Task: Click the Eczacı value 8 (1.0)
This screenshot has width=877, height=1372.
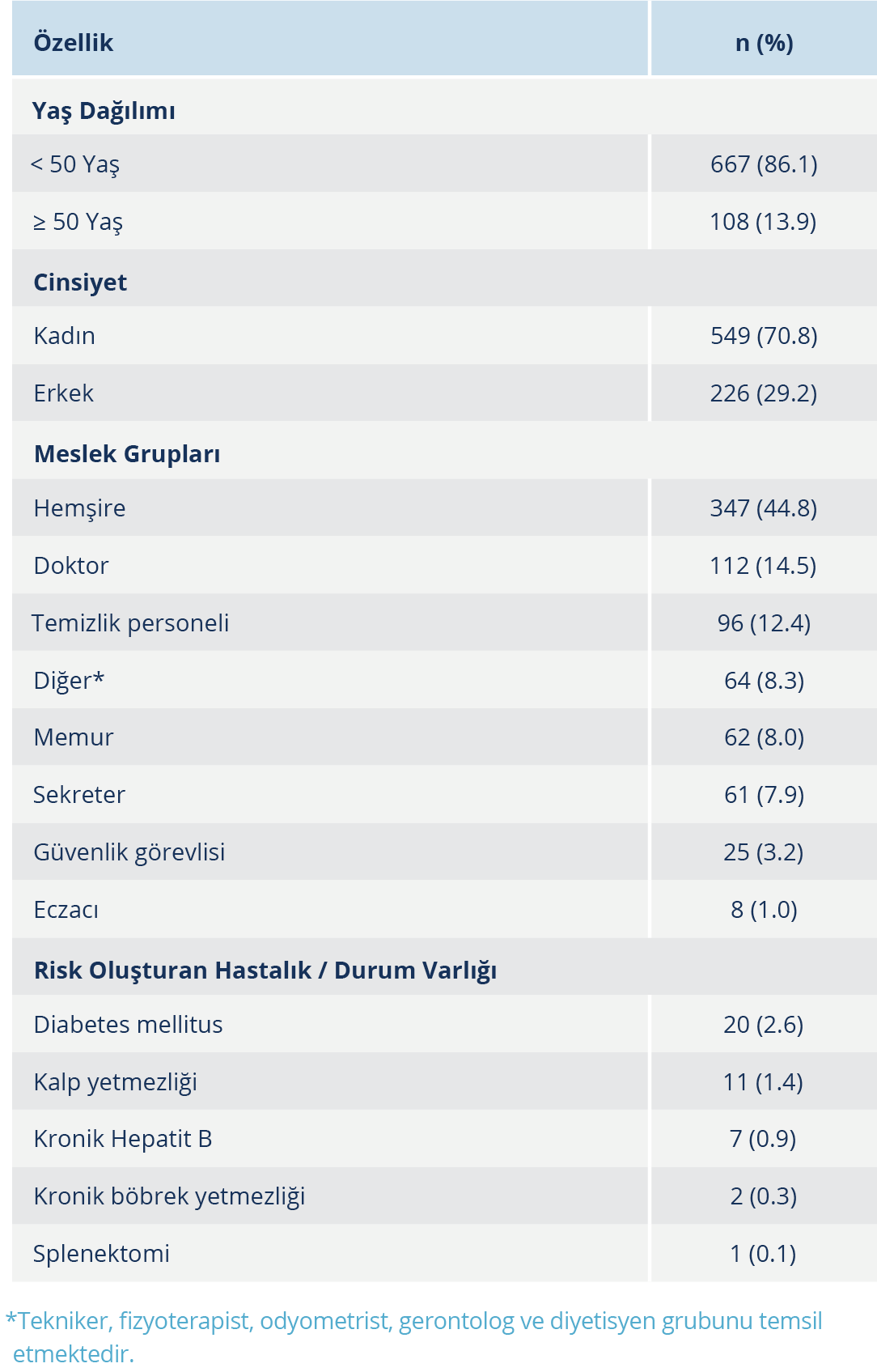Action: 764,910
